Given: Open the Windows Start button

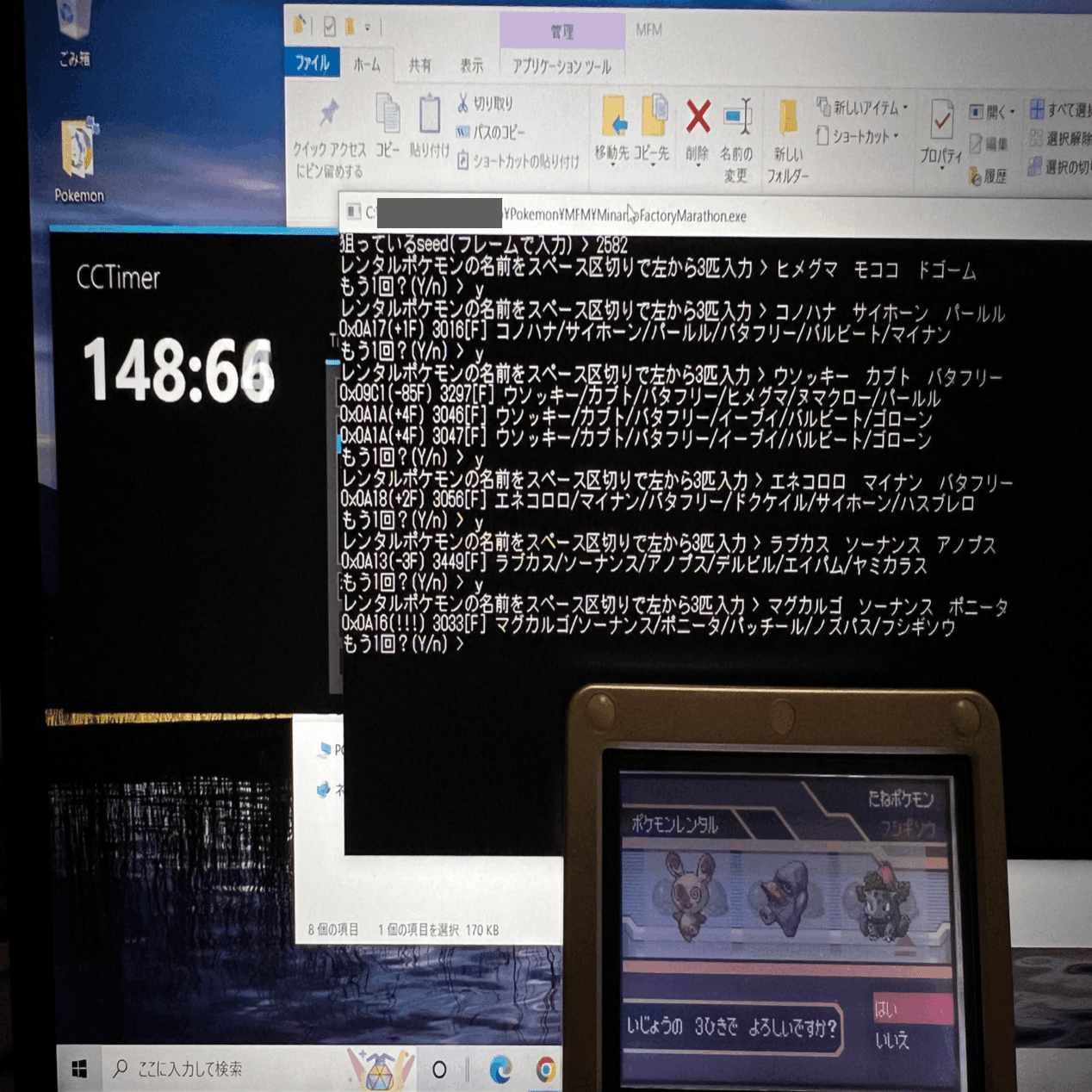Looking at the screenshot, I should point(79,1069).
